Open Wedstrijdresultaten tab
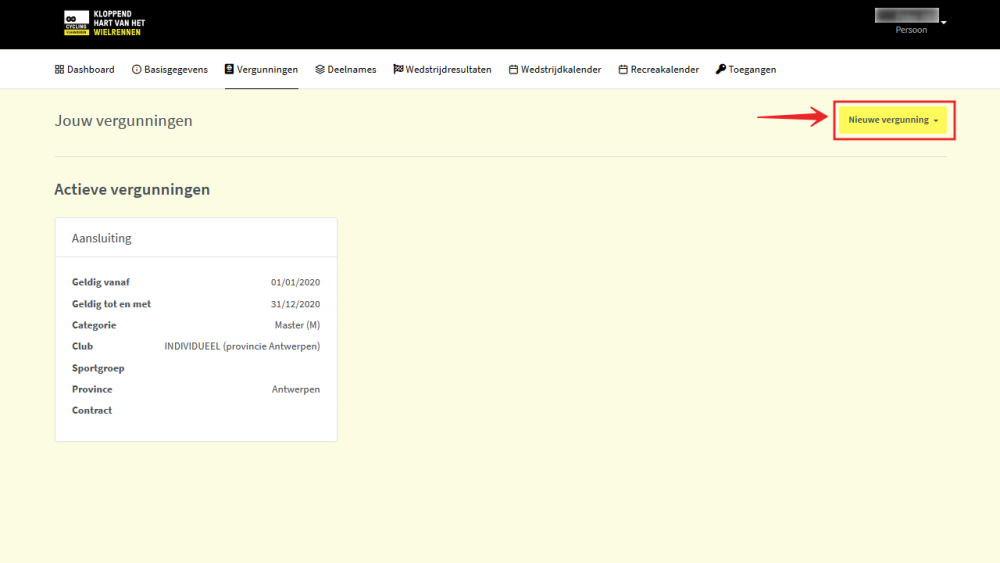 (443, 69)
